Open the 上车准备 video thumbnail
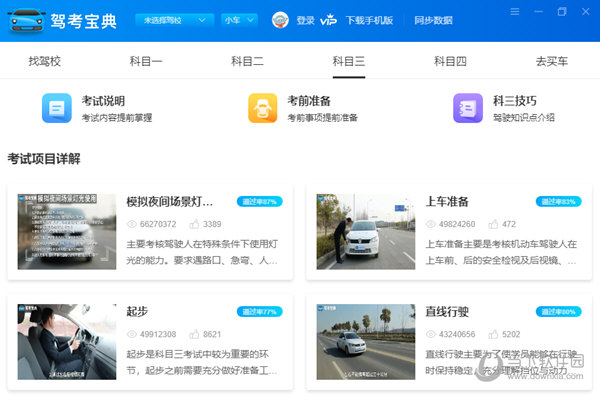The image size is (600, 396). pos(366,231)
